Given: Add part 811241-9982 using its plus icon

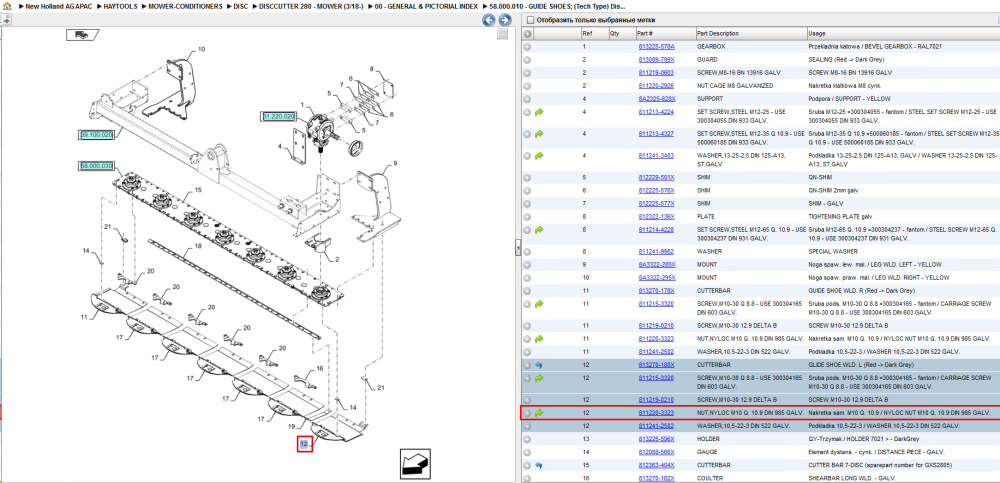Looking at the screenshot, I should (x=527, y=251).
